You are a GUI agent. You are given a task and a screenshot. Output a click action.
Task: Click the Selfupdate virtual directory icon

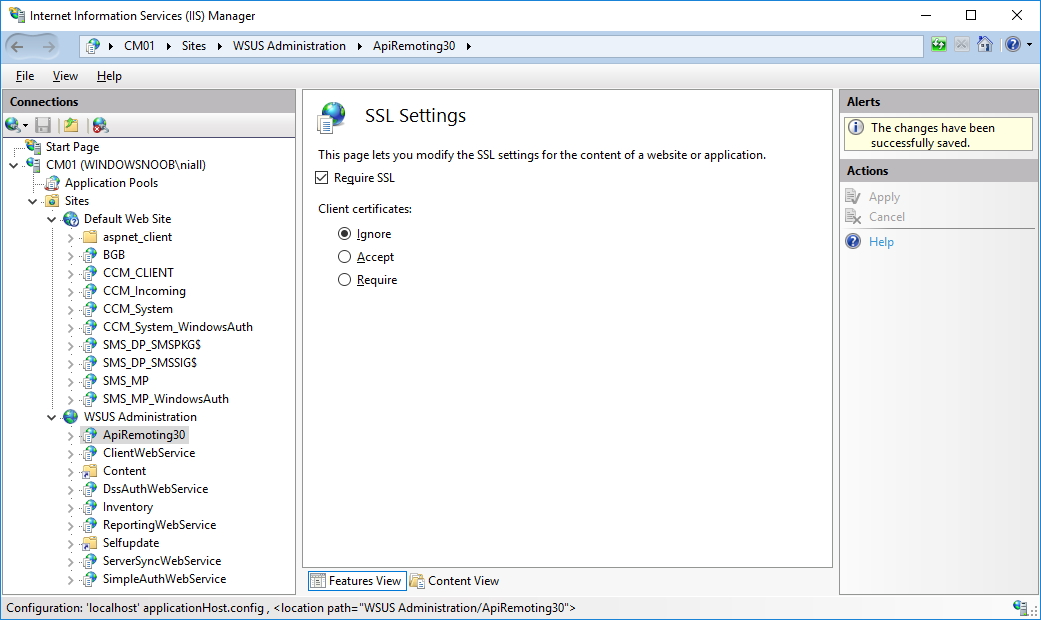(90, 543)
